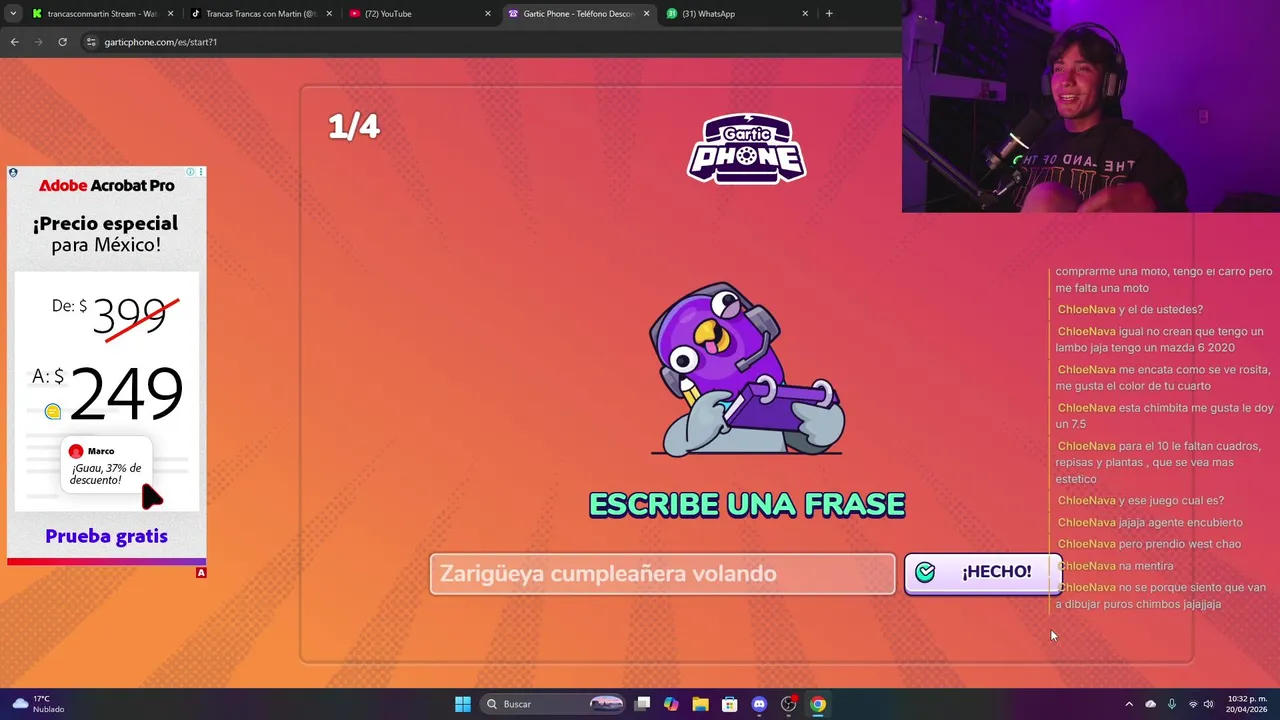1280x720 pixels.
Task: Click the address bar URL garticphone.com
Action: [x=160, y=42]
